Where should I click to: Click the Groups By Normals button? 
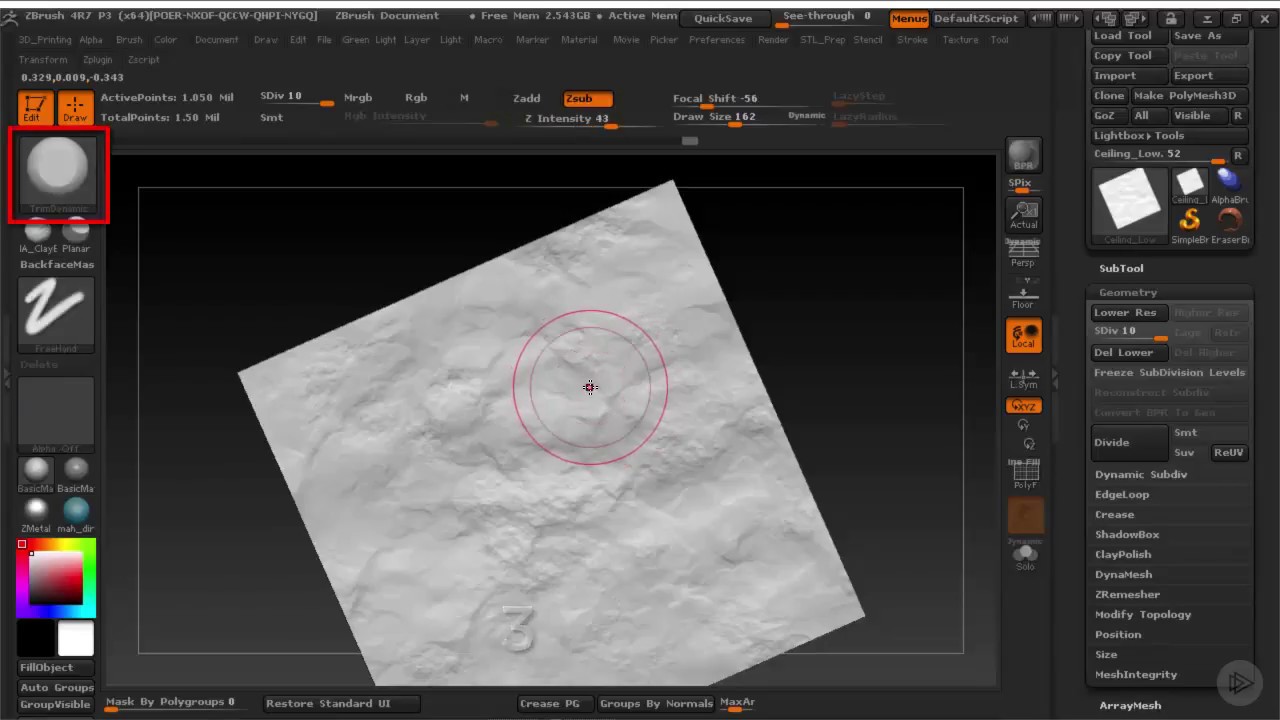655,704
